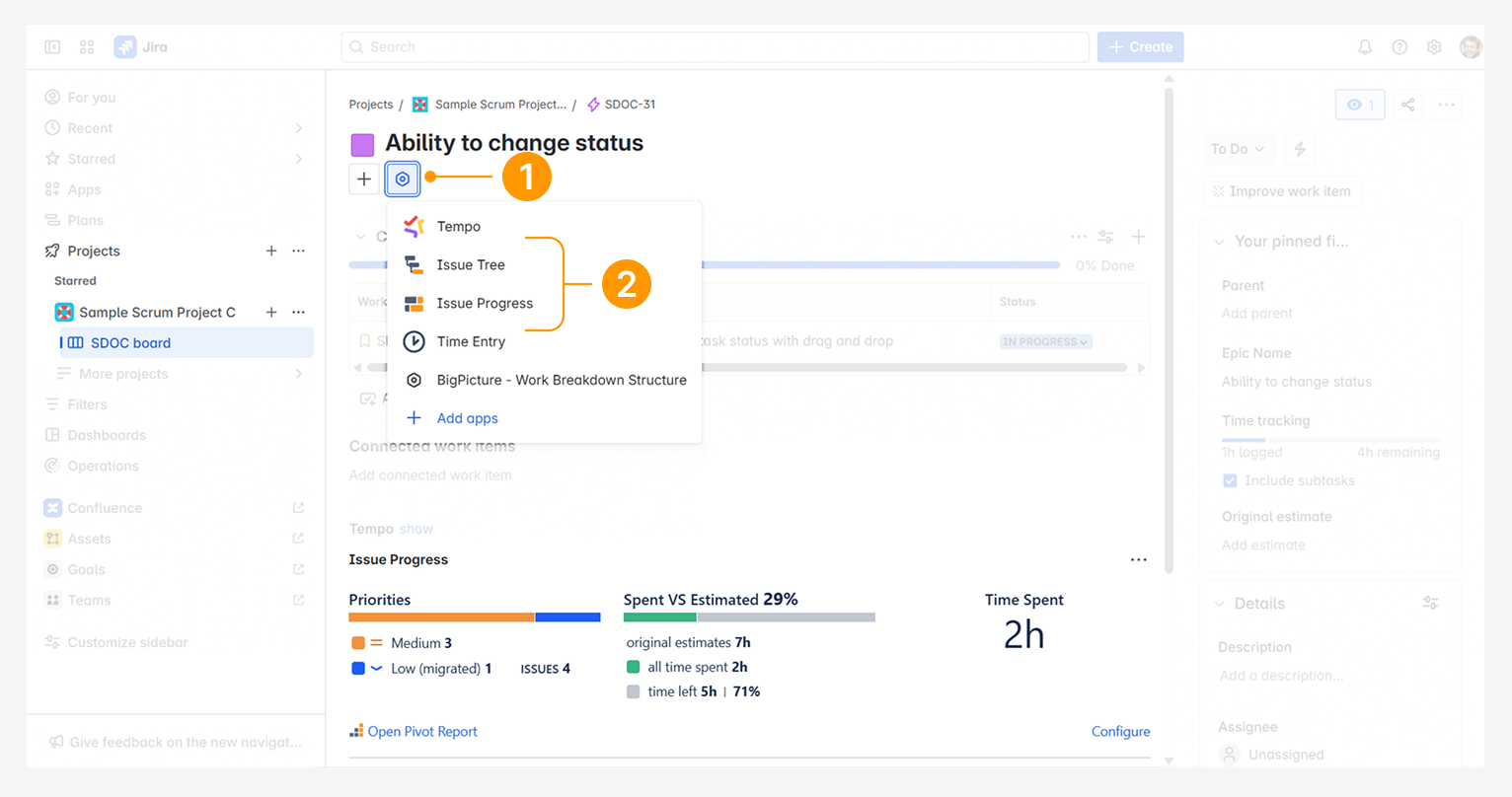The width and height of the screenshot is (1512, 797).
Task: Click the Create button
Action: pos(1140,47)
